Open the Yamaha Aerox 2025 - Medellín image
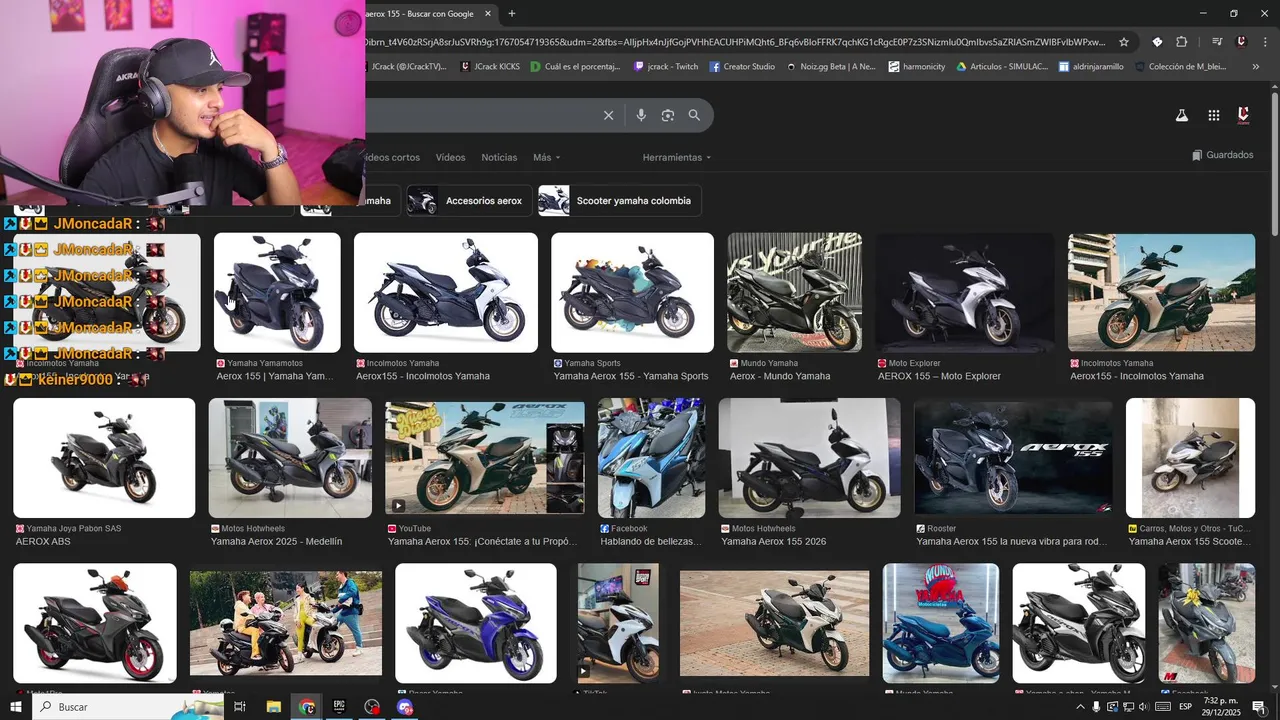The height and width of the screenshot is (720, 1280). pyautogui.click(x=290, y=458)
